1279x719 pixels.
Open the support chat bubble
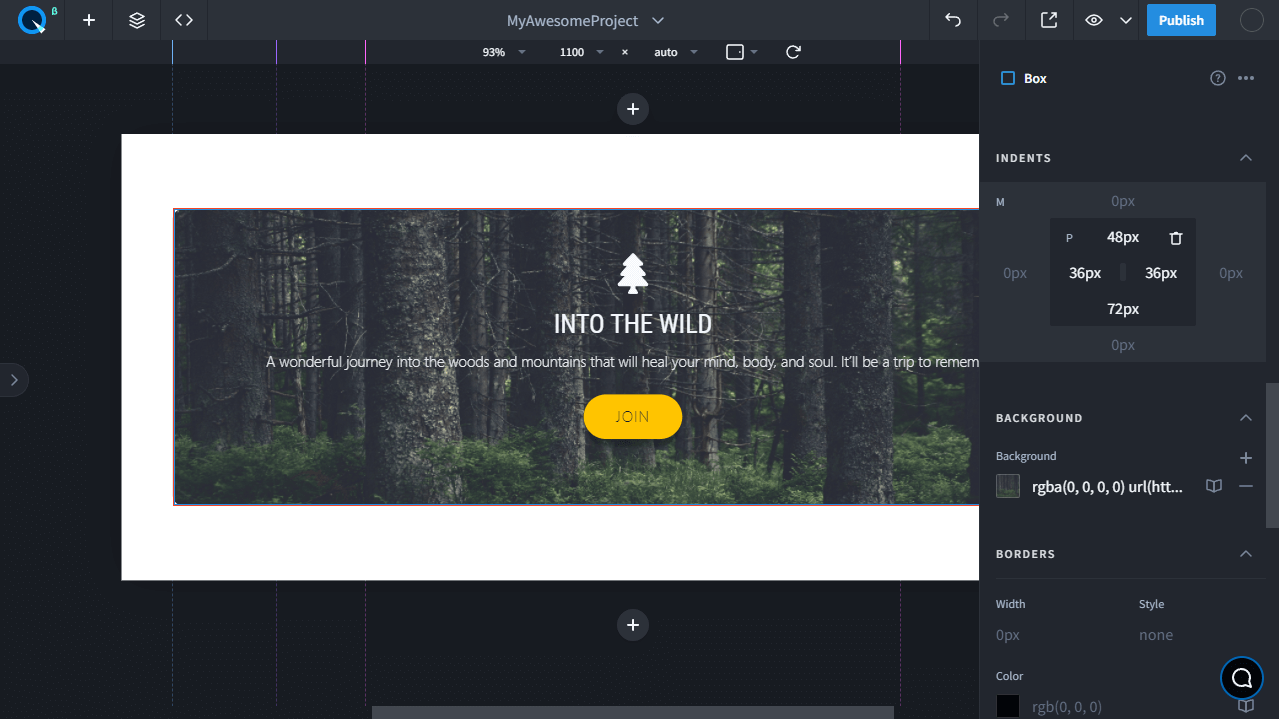tap(1242, 678)
